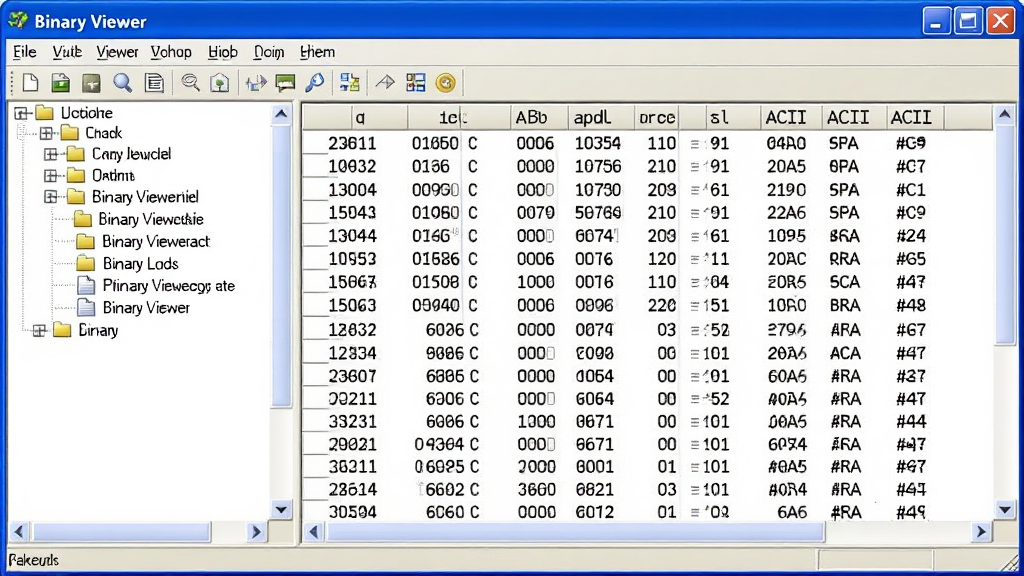1024x576 pixels.
Task: Click the Fakeutls status bar text
Action: pyautogui.click(x=33, y=560)
